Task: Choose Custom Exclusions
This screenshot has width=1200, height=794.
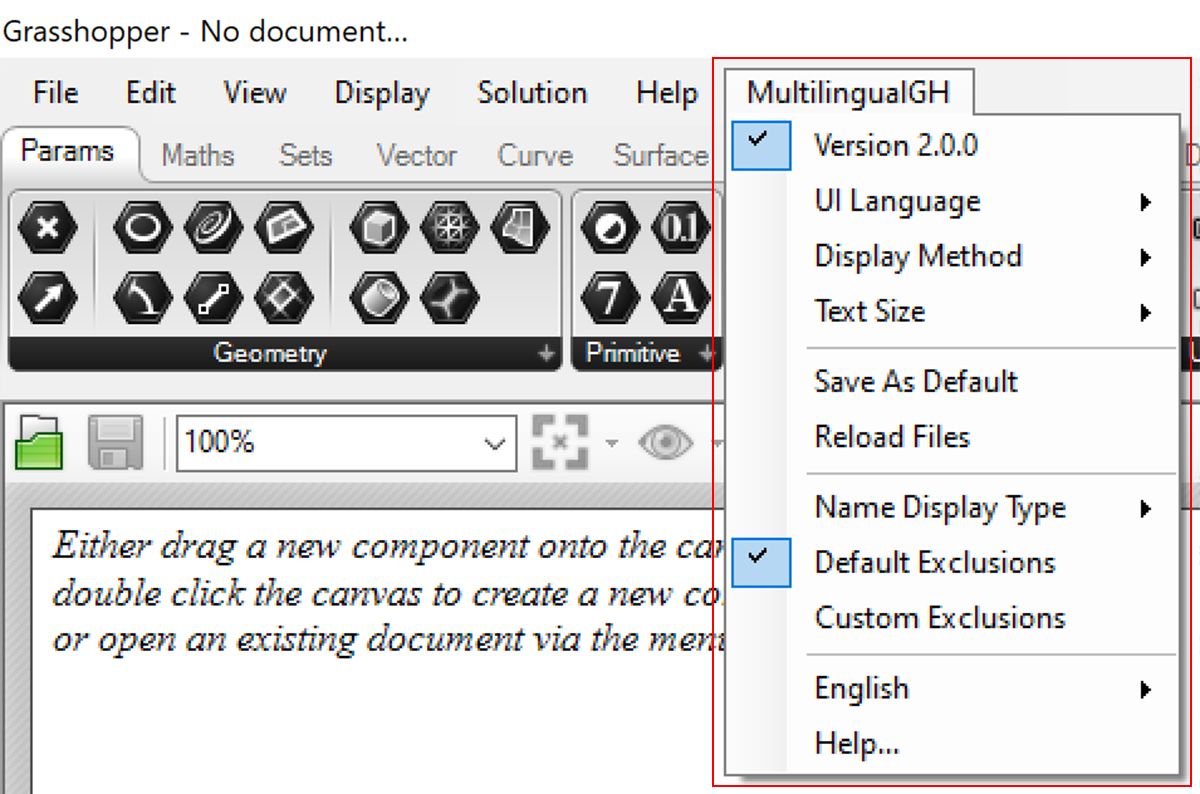Action: (953, 618)
